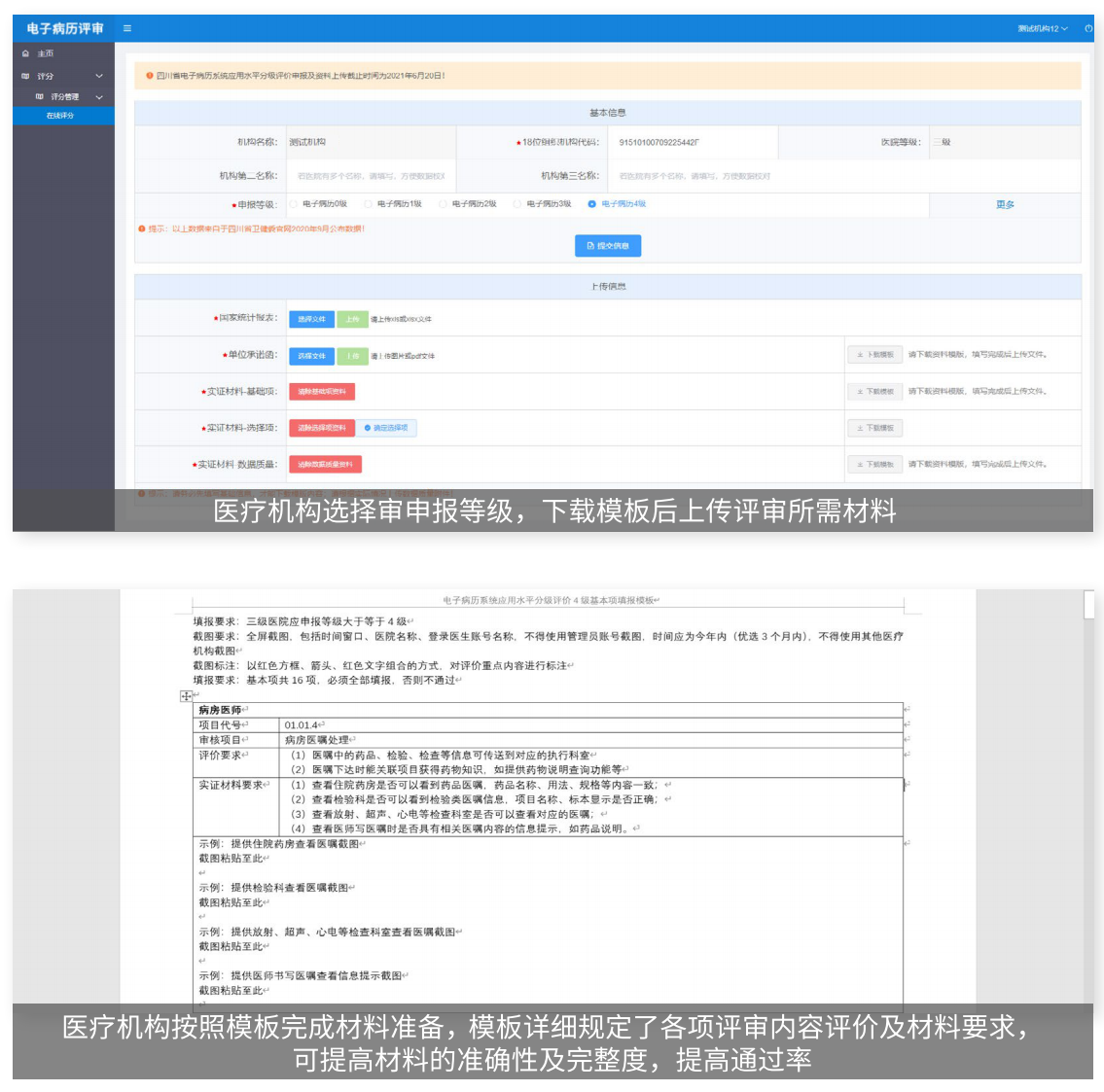Go to 主页 in sidebar menu

(46, 53)
